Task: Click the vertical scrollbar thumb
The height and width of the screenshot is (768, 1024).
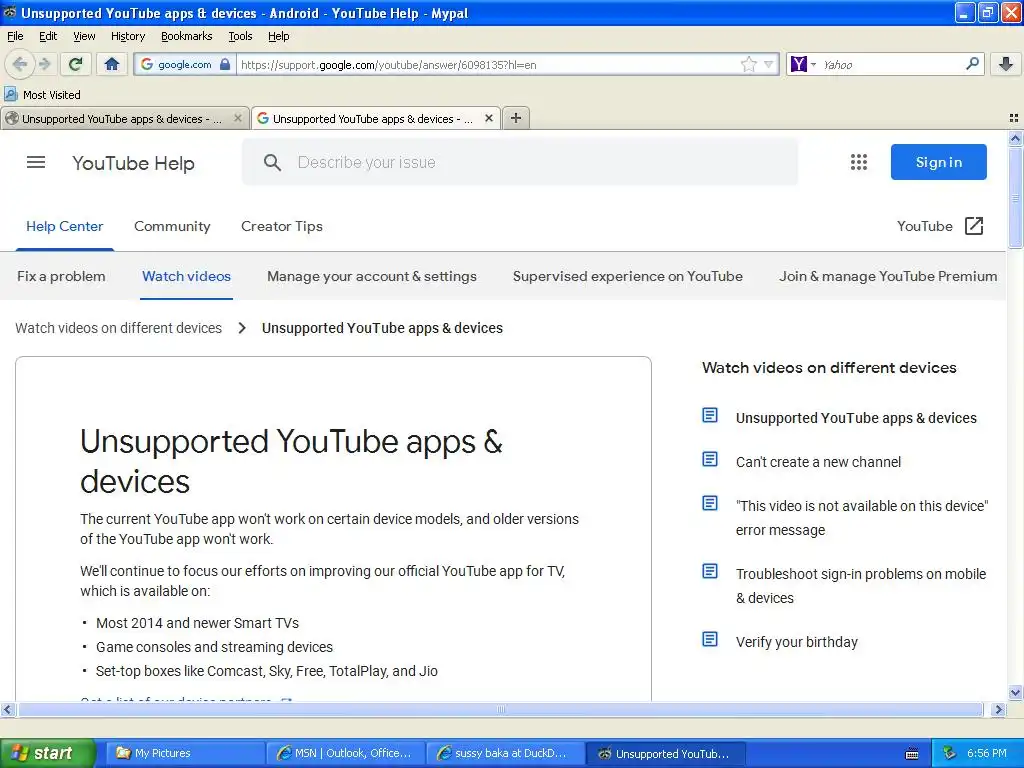Action: click(x=1015, y=198)
